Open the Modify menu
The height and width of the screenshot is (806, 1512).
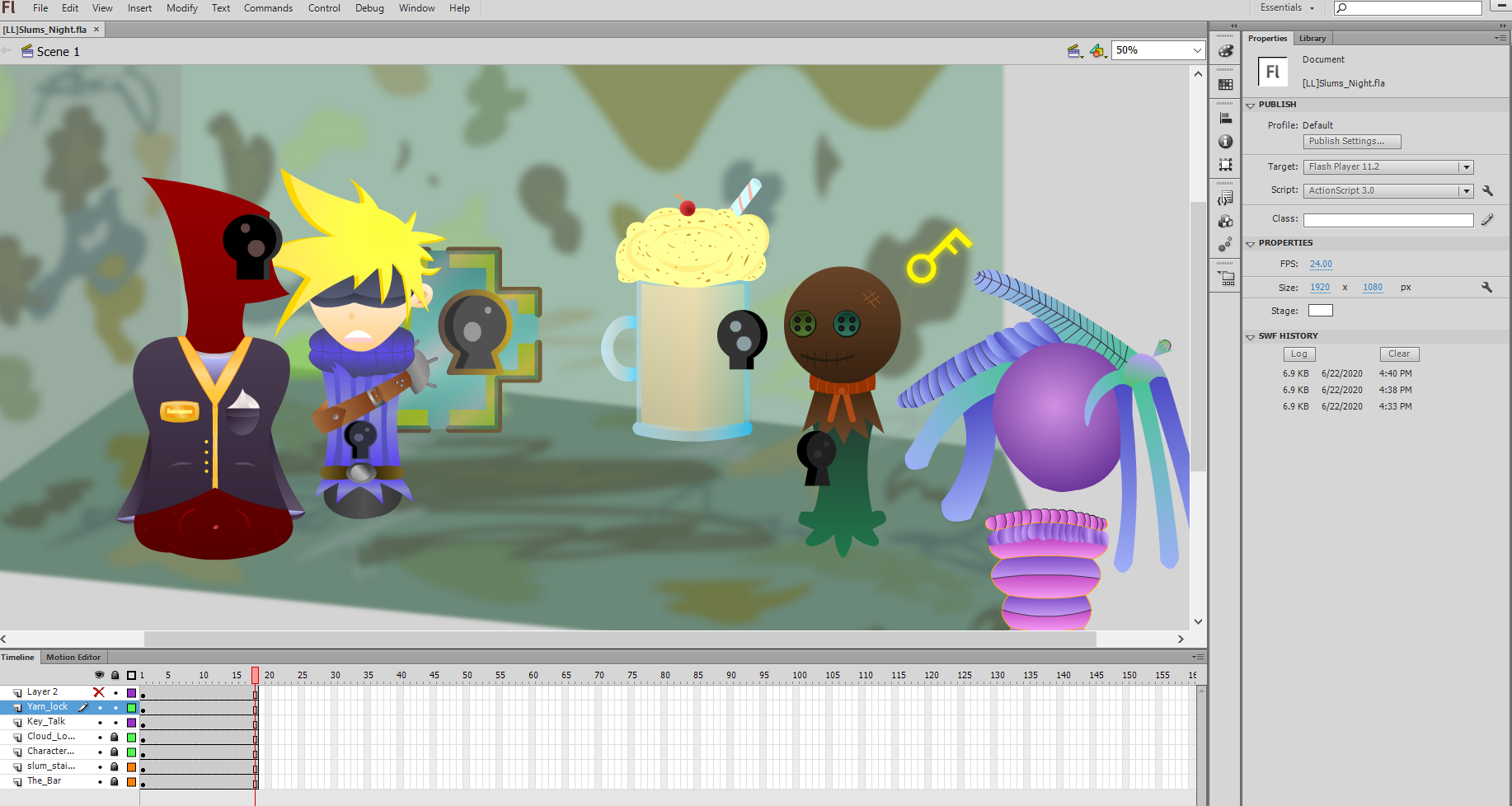pyautogui.click(x=181, y=8)
